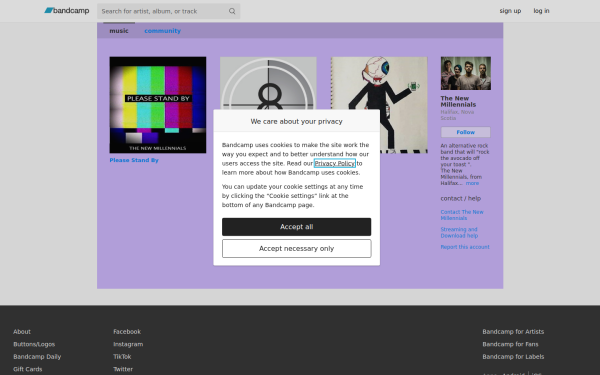Viewport: 600px width, 375px height.
Task: Click Contact The New Millennials link
Action: click(462, 215)
